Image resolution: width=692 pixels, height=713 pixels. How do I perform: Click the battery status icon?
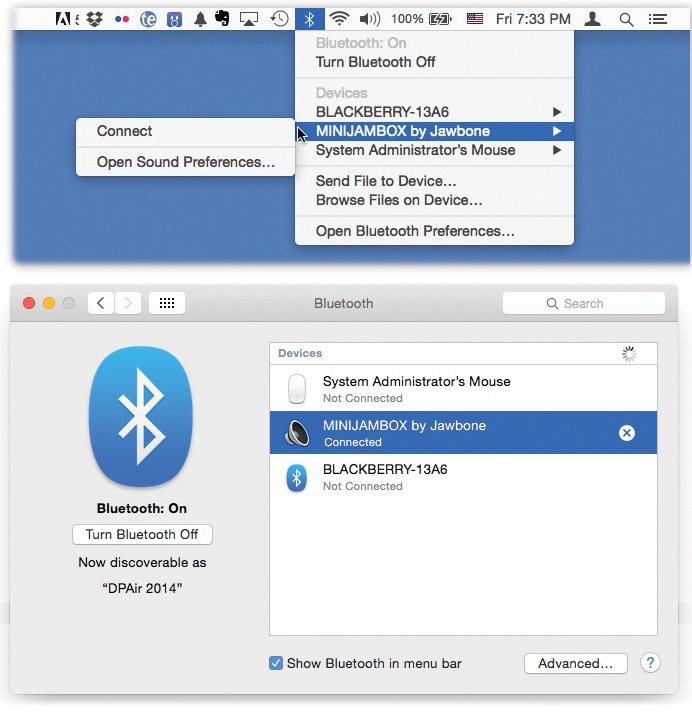click(440, 19)
